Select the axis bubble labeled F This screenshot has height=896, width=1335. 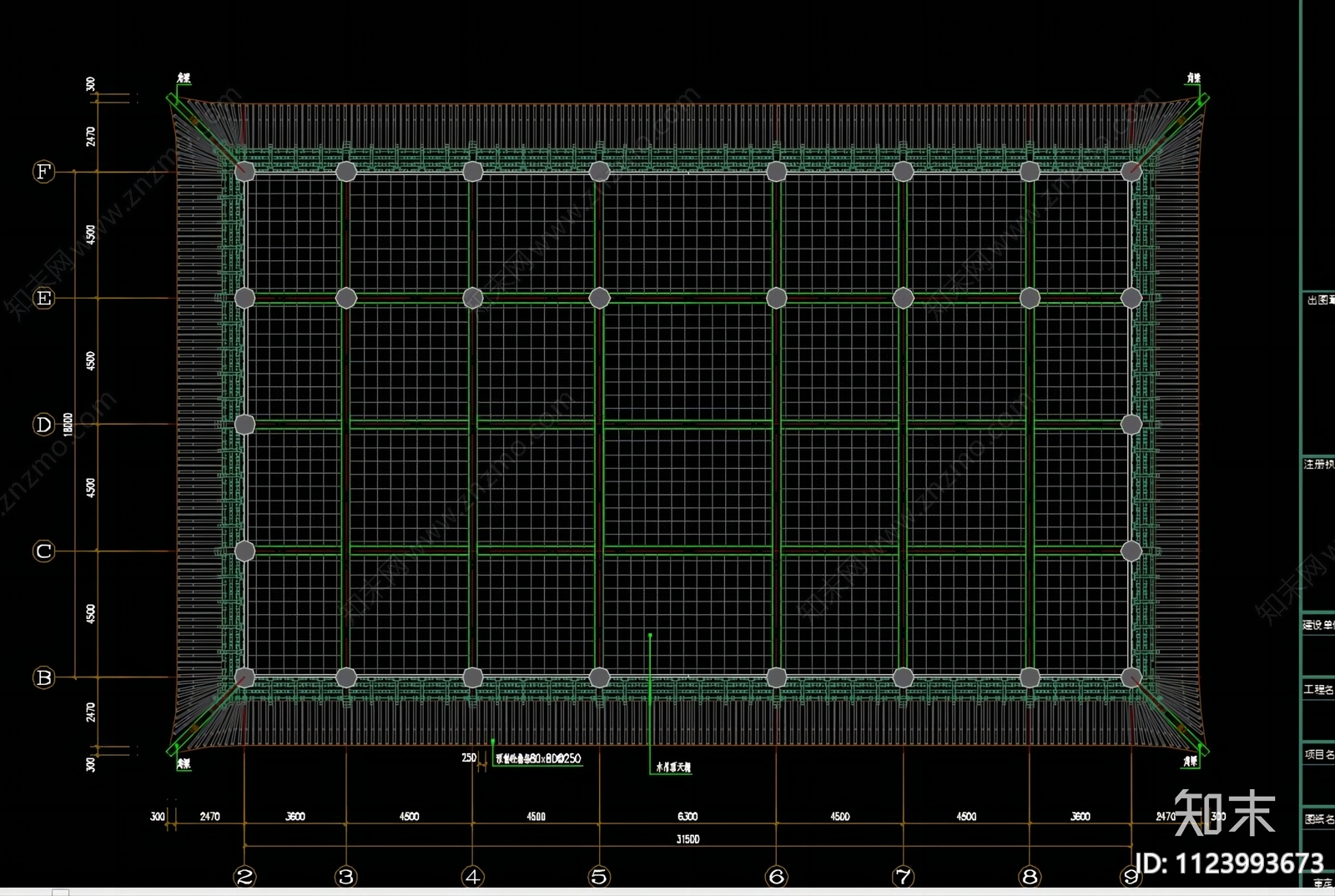(x=43, y=172)
